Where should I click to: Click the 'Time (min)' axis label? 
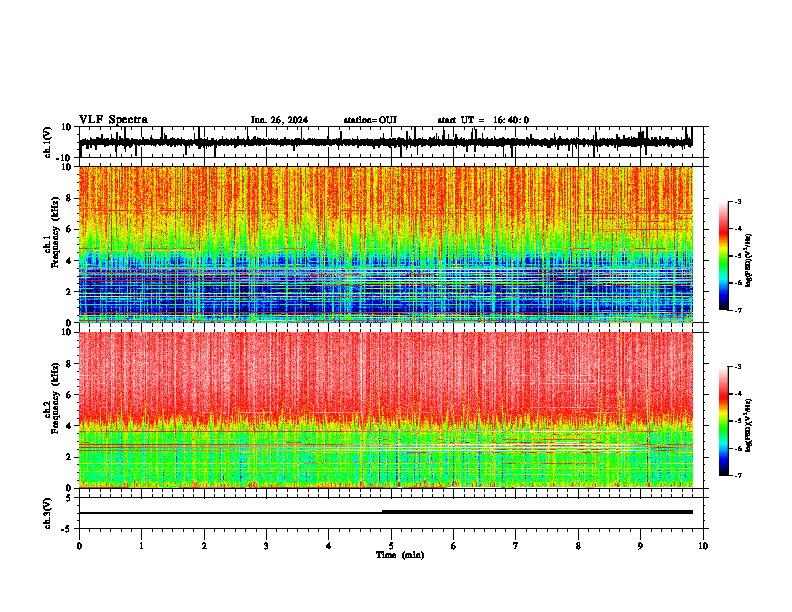400,555
